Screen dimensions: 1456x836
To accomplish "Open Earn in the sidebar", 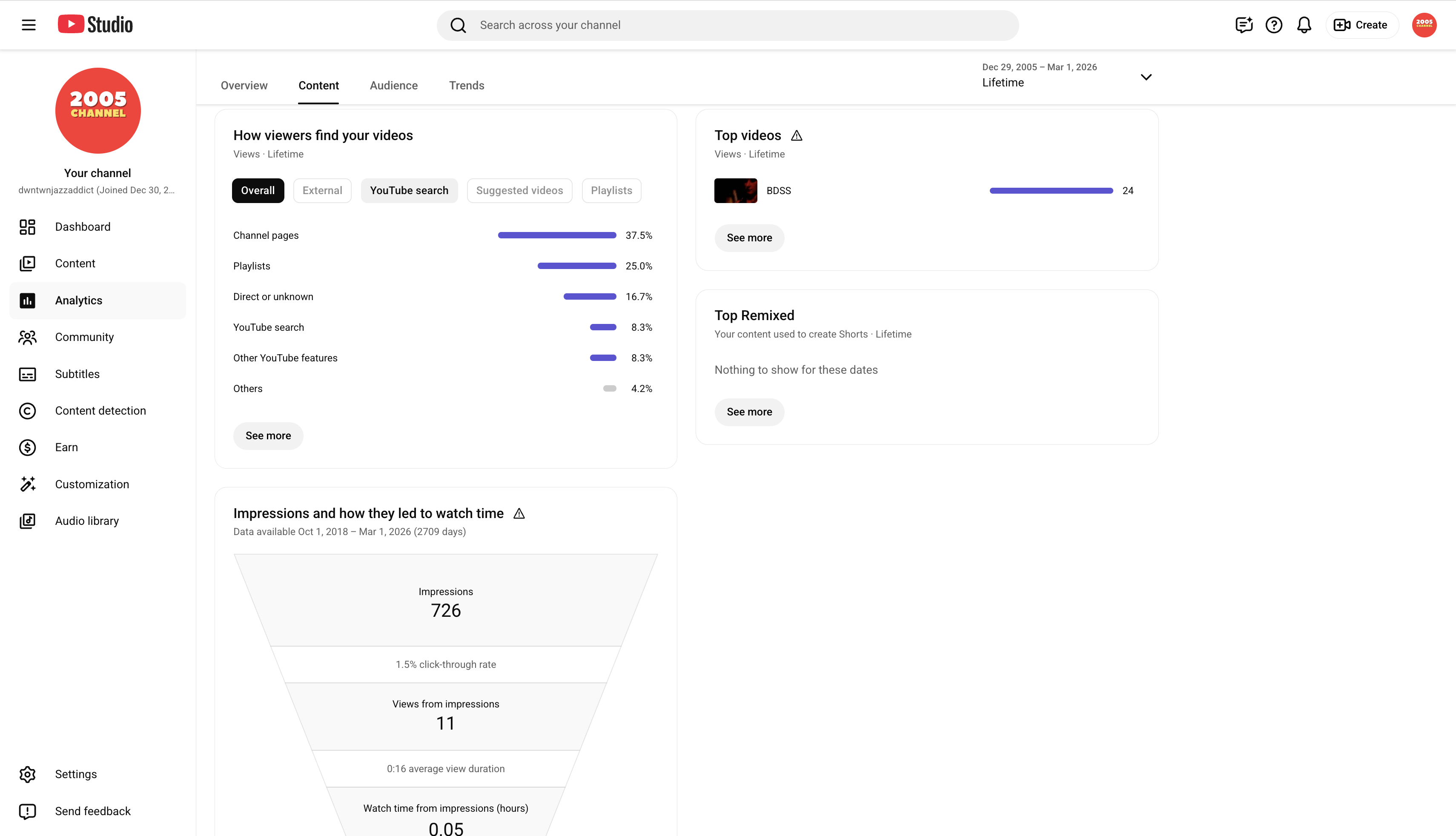I will point(97,447).
